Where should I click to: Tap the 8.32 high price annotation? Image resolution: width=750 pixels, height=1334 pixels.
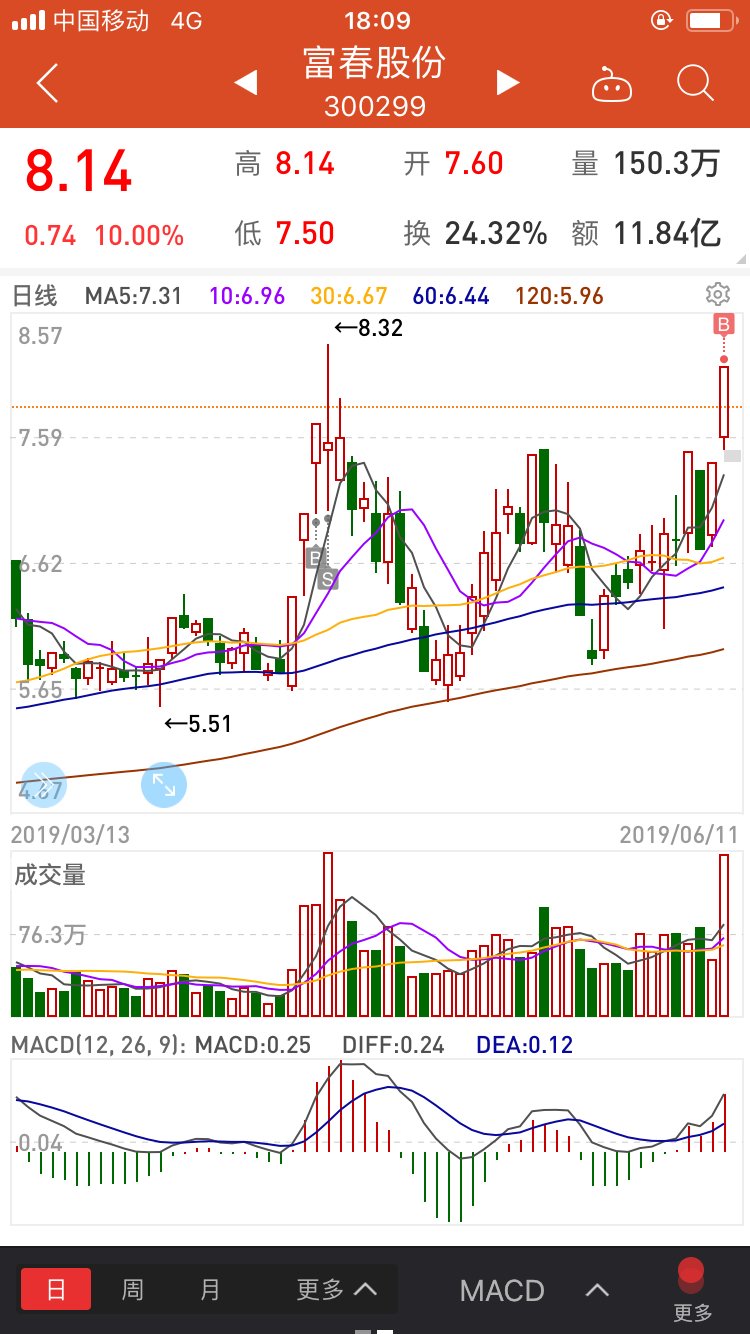click(x=368, y=327)
